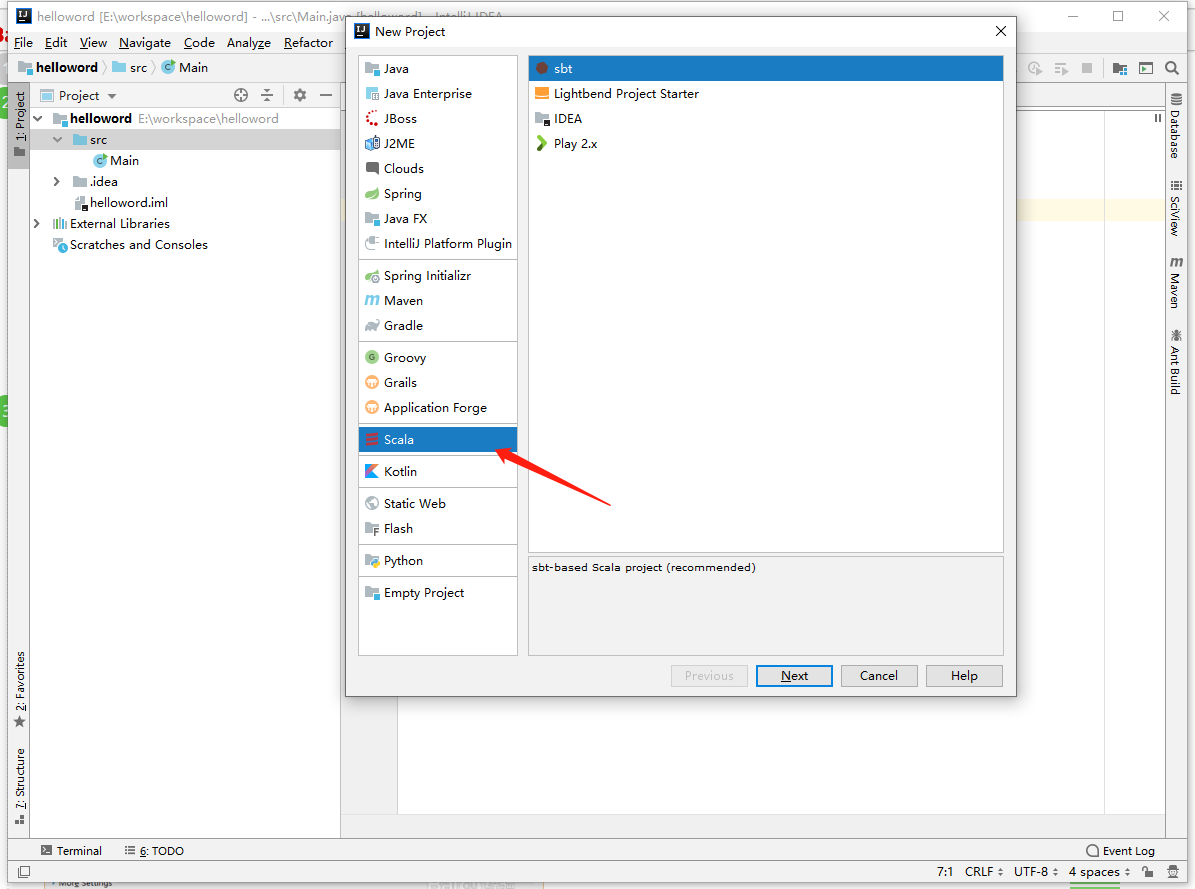Expand External Libraries node
The height and width of the screenshot is (889, 1195).
click(x=37, y=223)
